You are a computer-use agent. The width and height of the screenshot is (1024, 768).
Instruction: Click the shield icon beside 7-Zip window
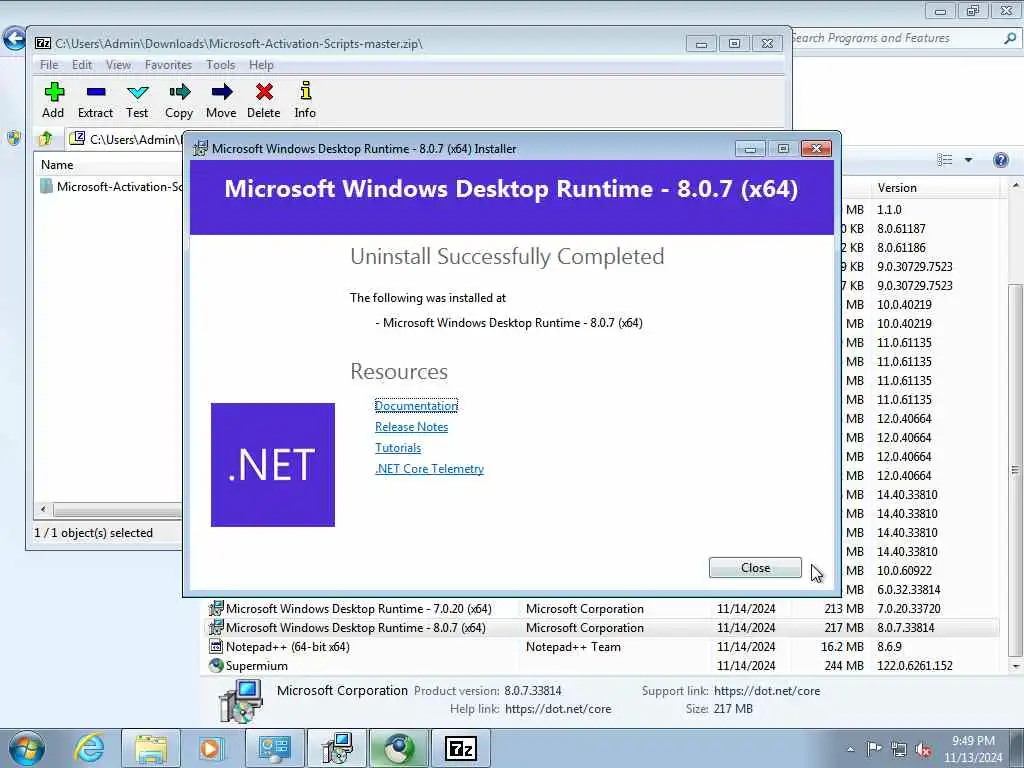tap(14, 138)
